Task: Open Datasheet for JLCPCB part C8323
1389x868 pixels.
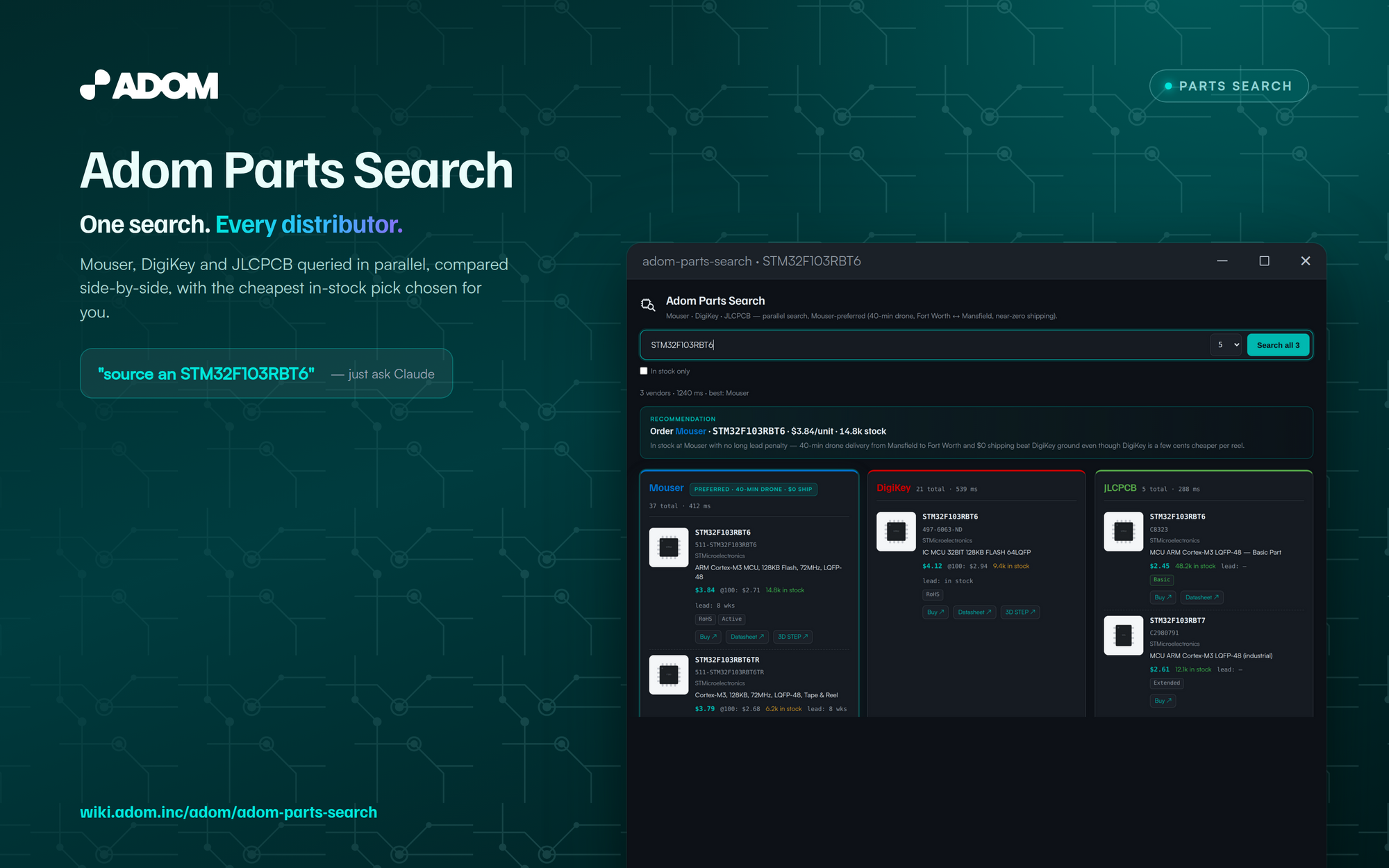Action: click(x=1201, y=597)
